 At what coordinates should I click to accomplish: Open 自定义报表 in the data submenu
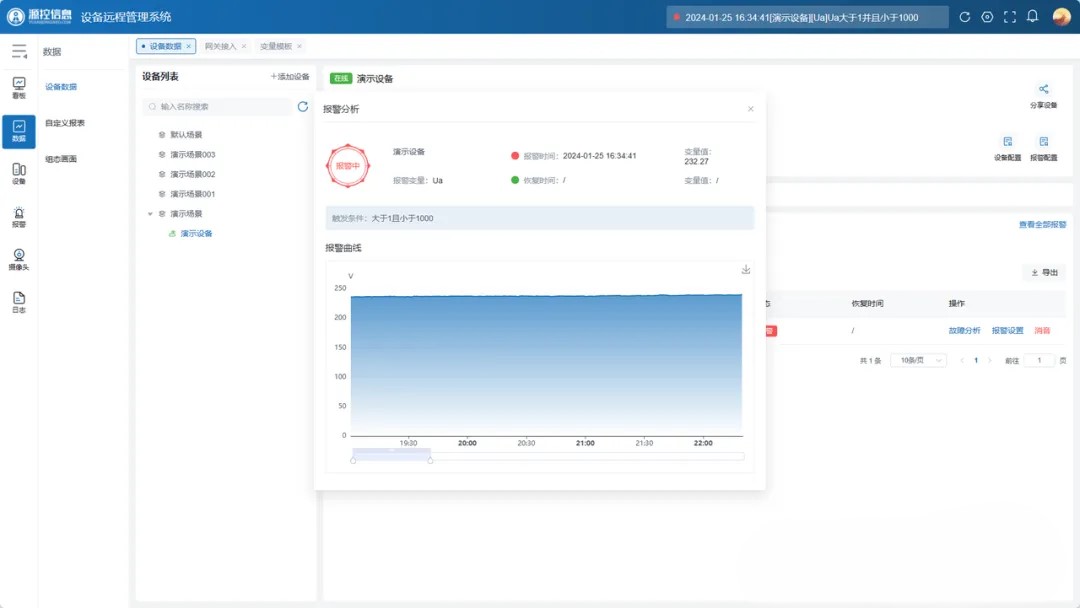pyautogui.click(x=65, y=123)
